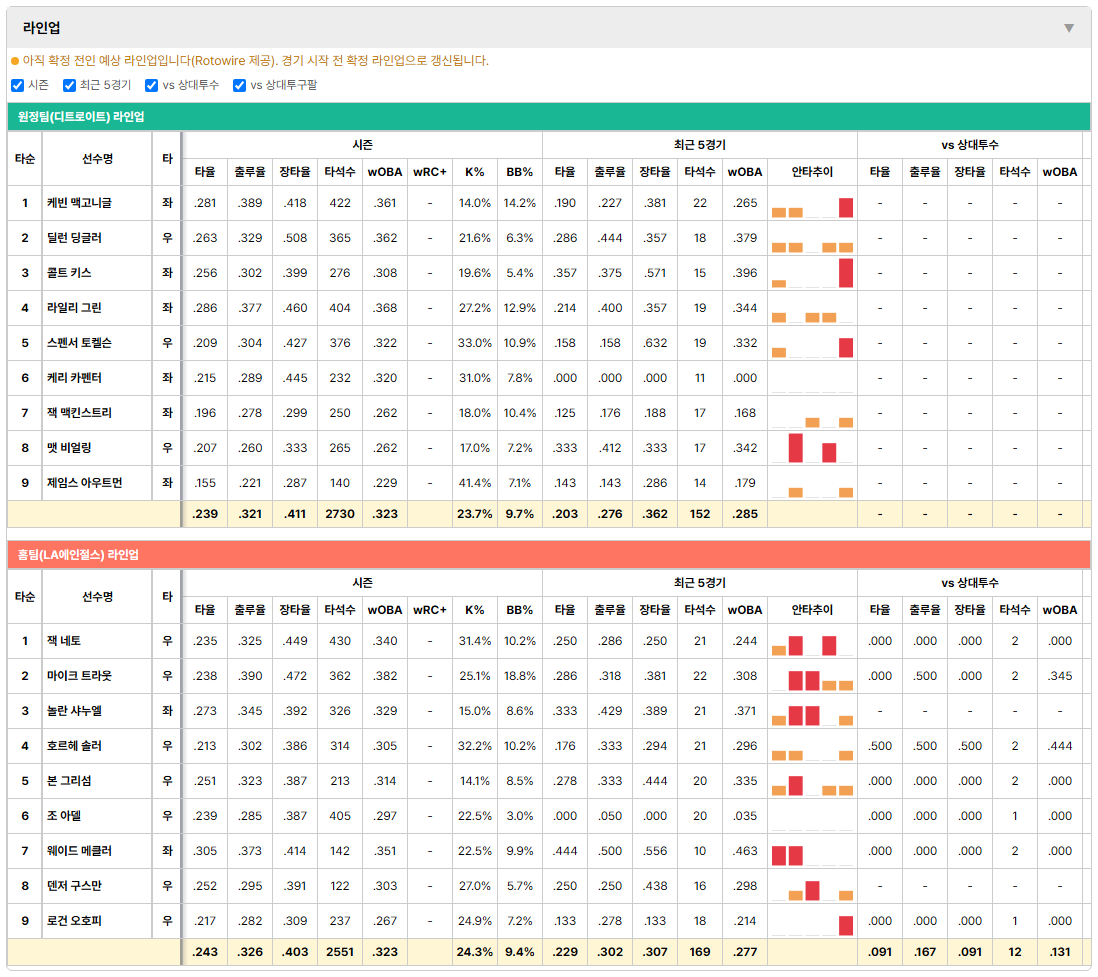Viewport: 1098px width, 977px height.
Task: Uncheck the 시즌 checkbox
Action: point(18,85)
